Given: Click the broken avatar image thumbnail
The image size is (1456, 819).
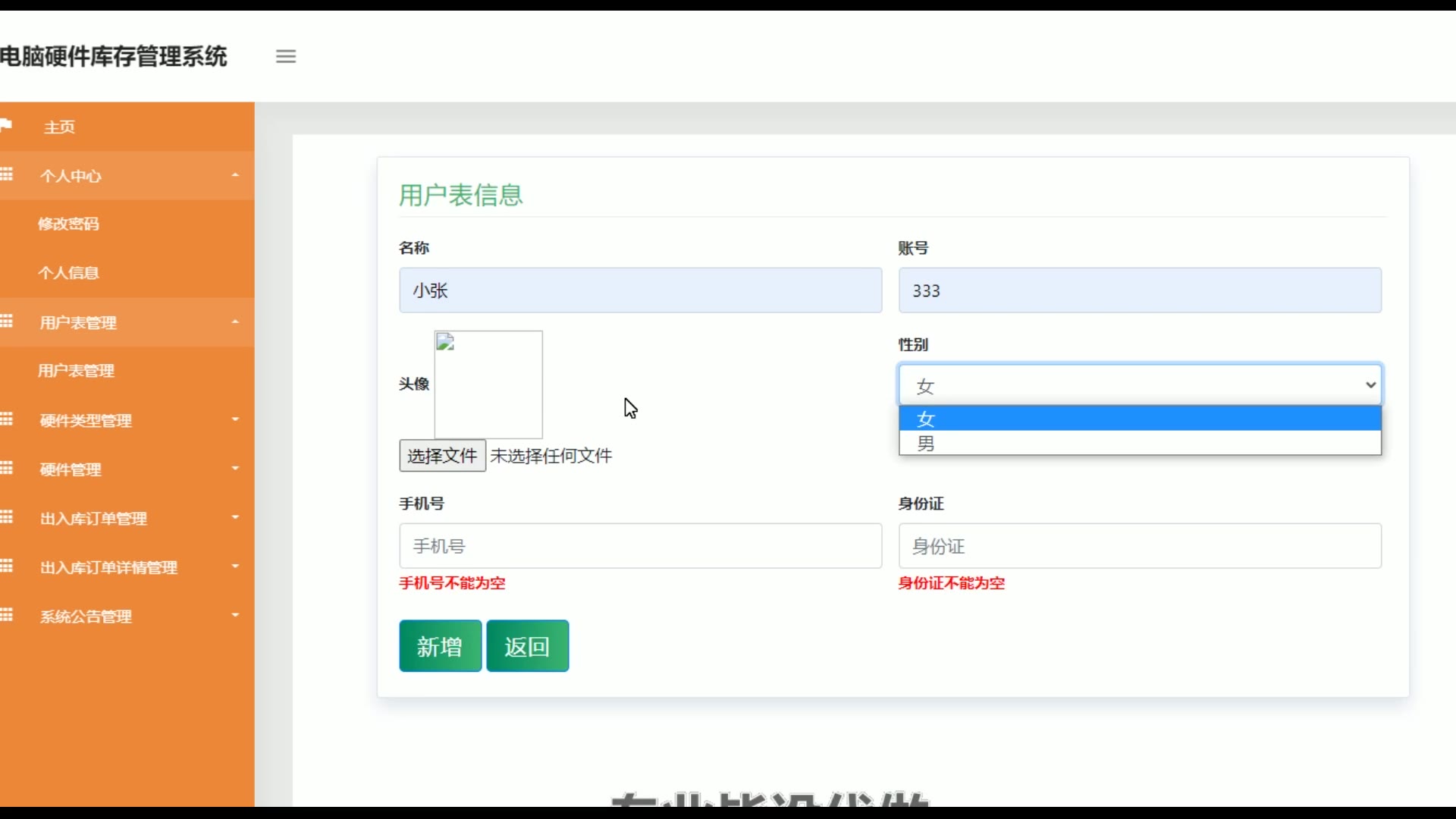Looking at the screenshot, I should click(488, 384).
